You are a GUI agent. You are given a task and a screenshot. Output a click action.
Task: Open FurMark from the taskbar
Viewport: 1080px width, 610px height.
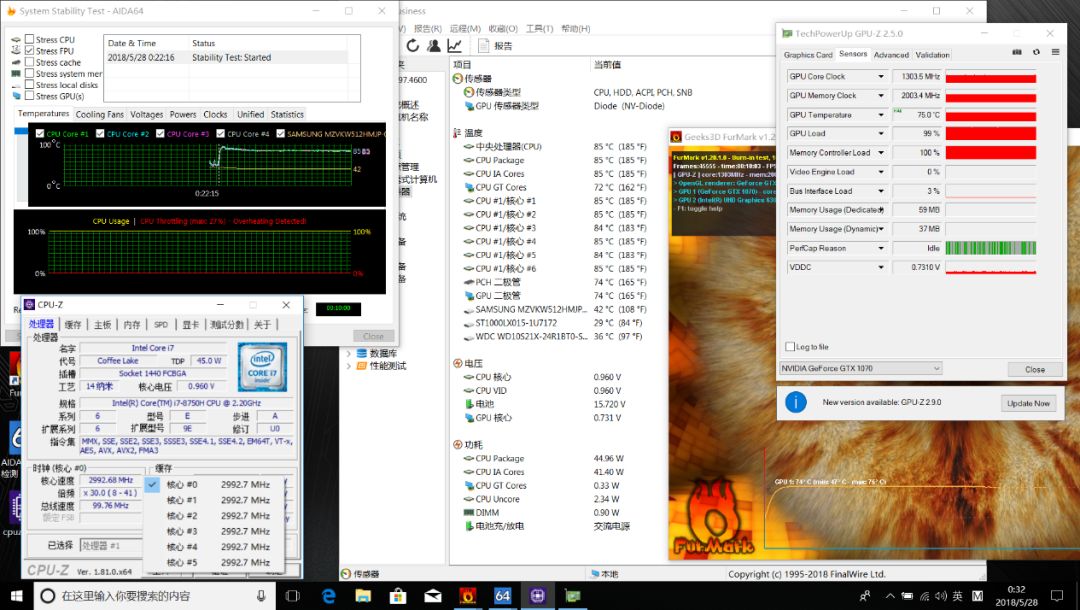[x=468, y=594]
